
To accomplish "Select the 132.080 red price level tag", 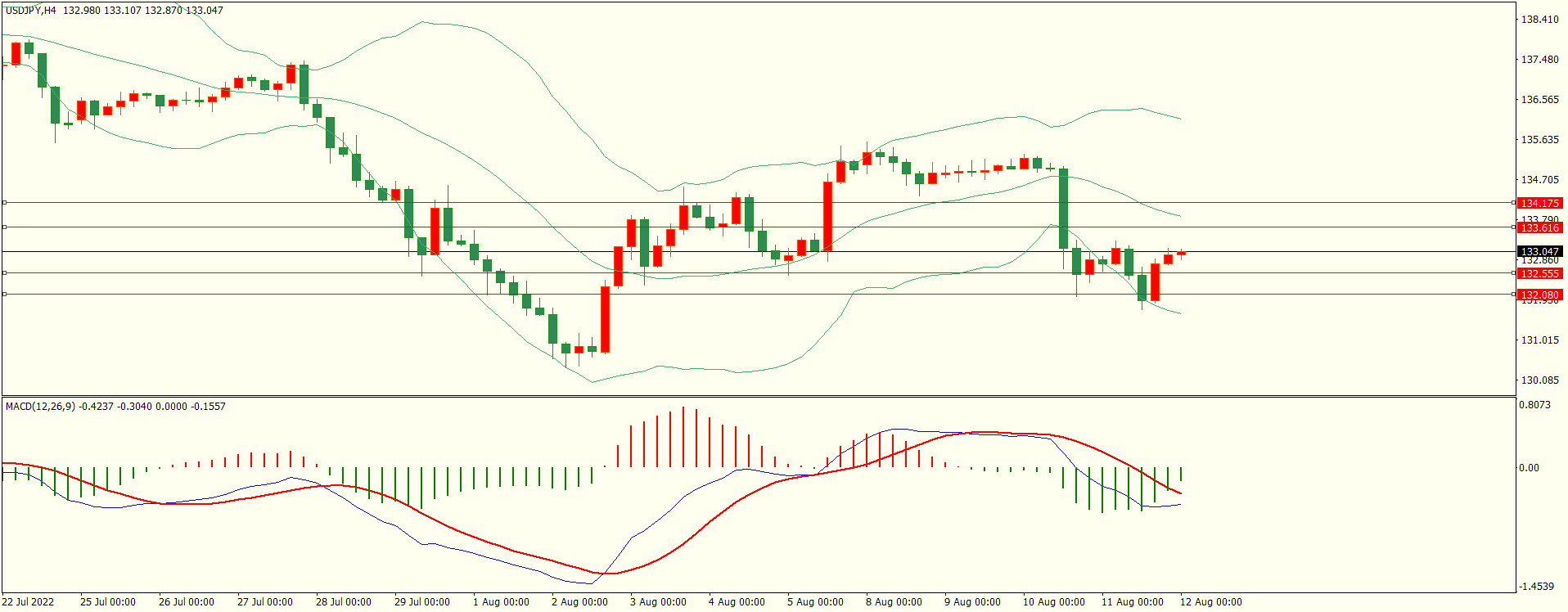I will click(1539, 295).
